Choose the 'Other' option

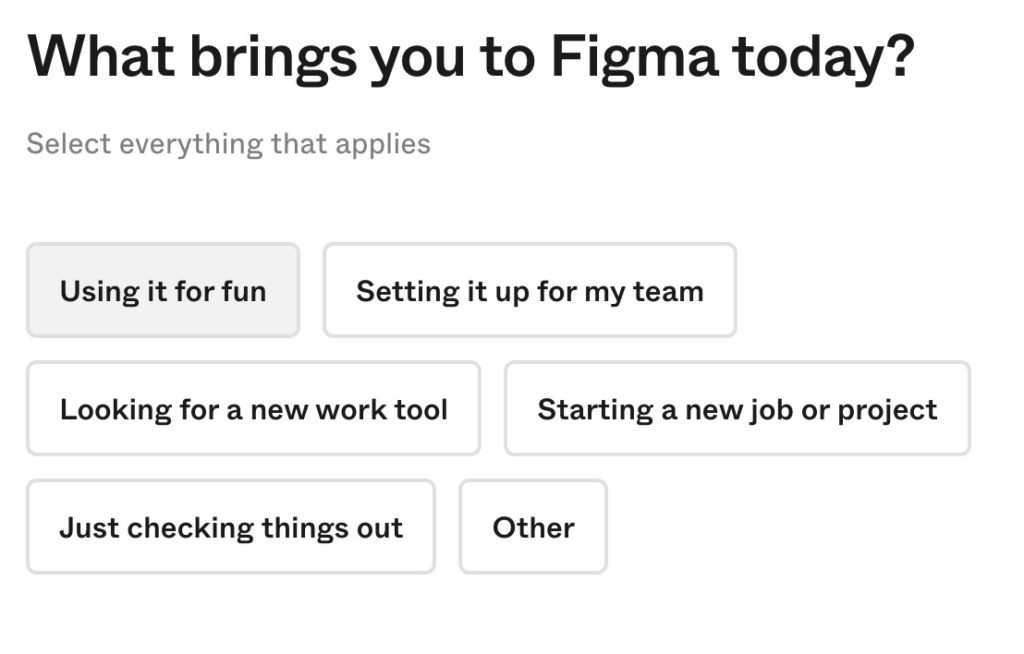tap(533, 527)
